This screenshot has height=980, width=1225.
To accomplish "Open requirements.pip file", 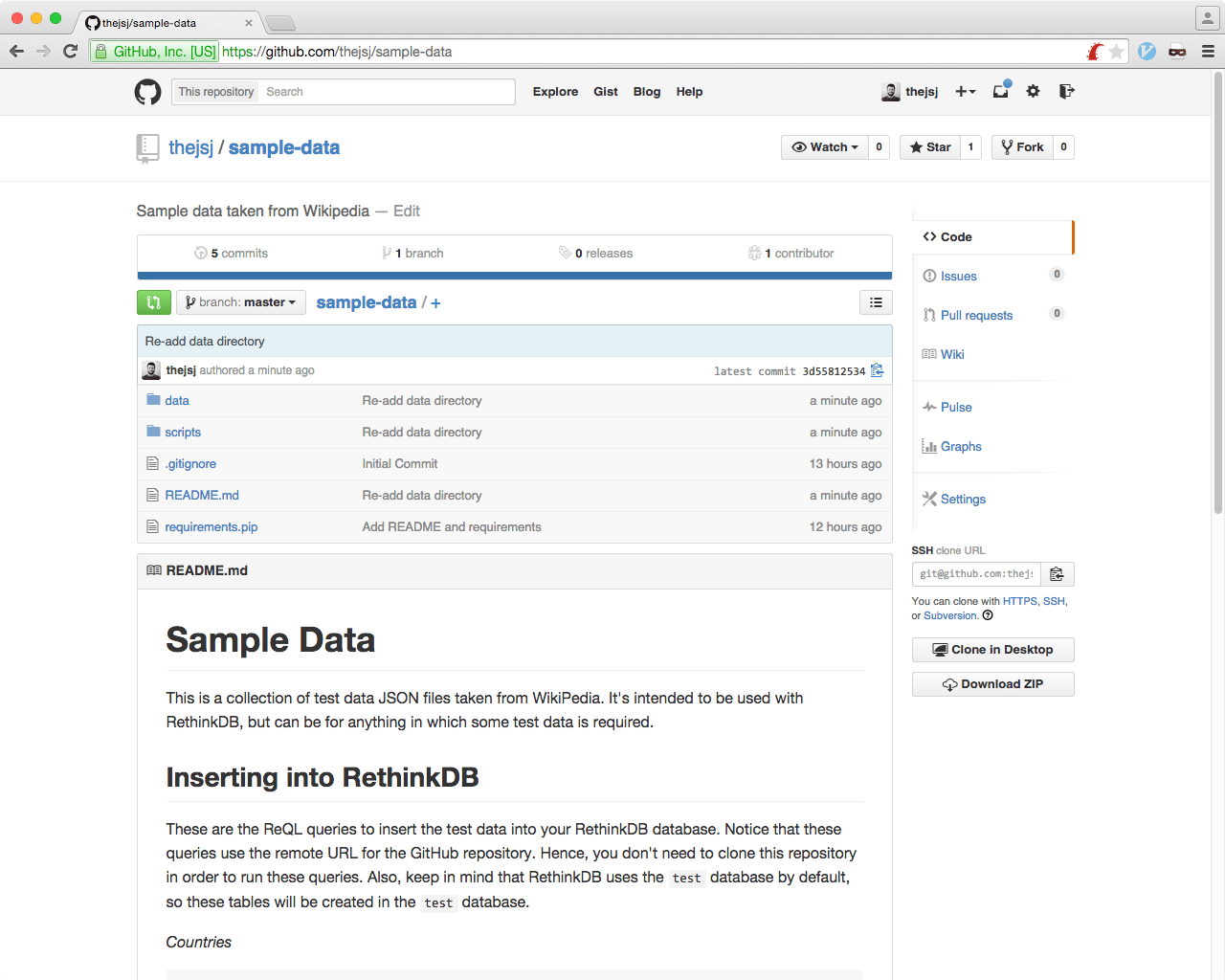I will pos(212,527).
